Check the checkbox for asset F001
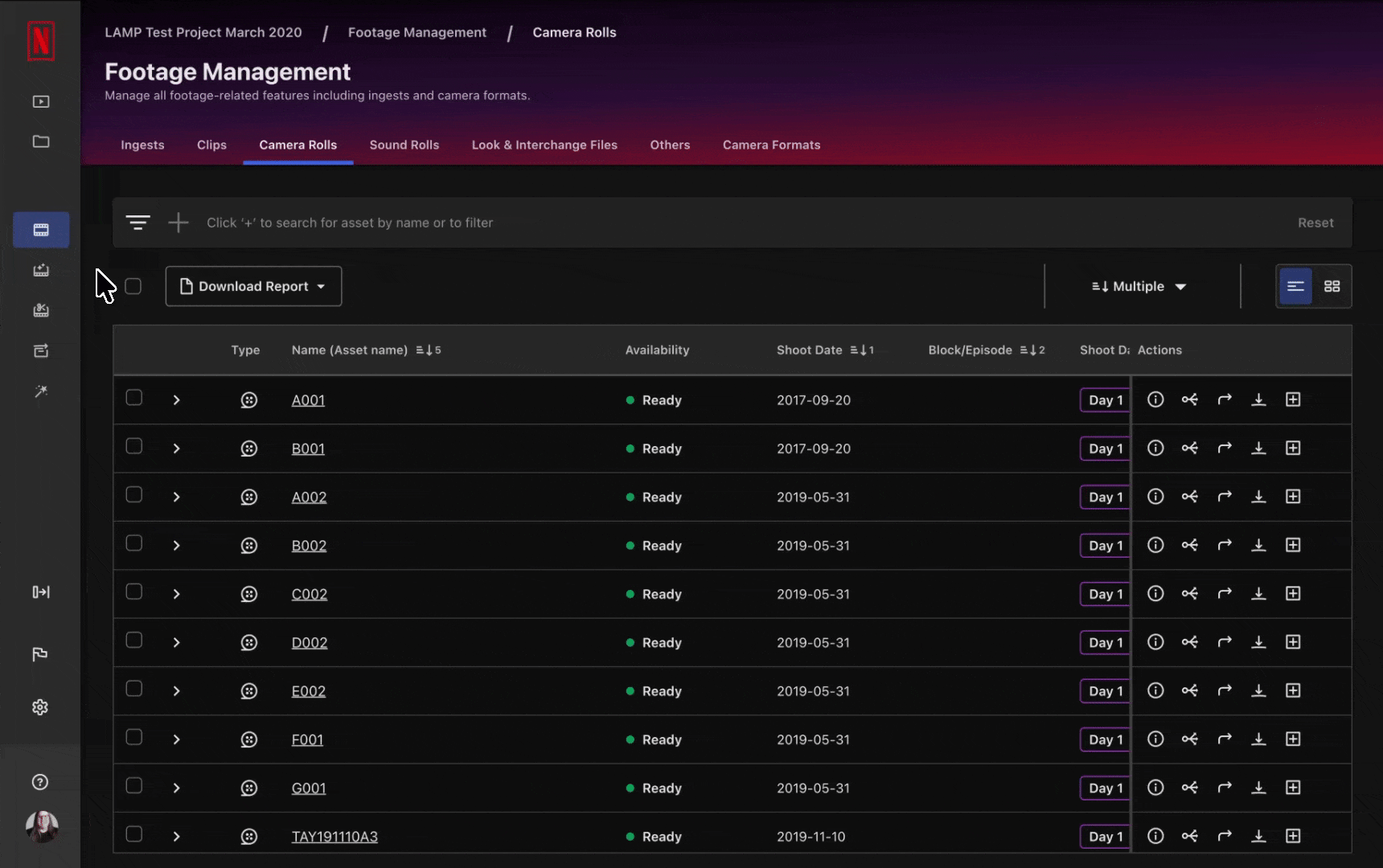The width and height of the screenshot is (1383, 868). (133, 737)
